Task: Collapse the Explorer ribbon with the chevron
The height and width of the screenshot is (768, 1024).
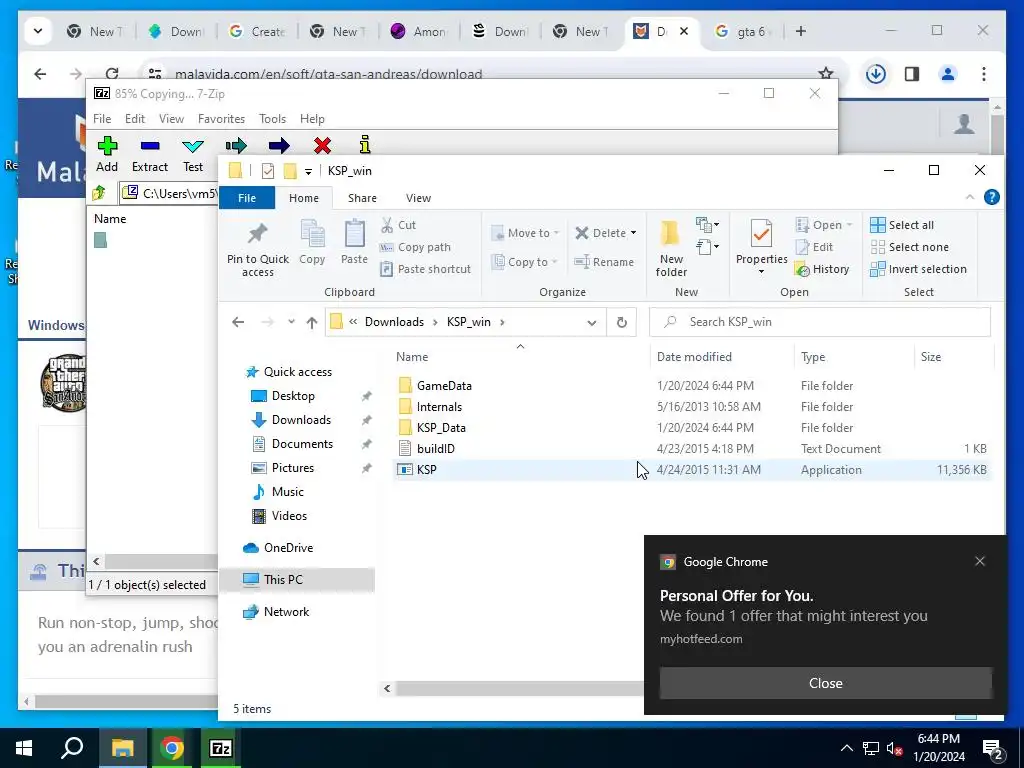Action: (x=970, y=197)
